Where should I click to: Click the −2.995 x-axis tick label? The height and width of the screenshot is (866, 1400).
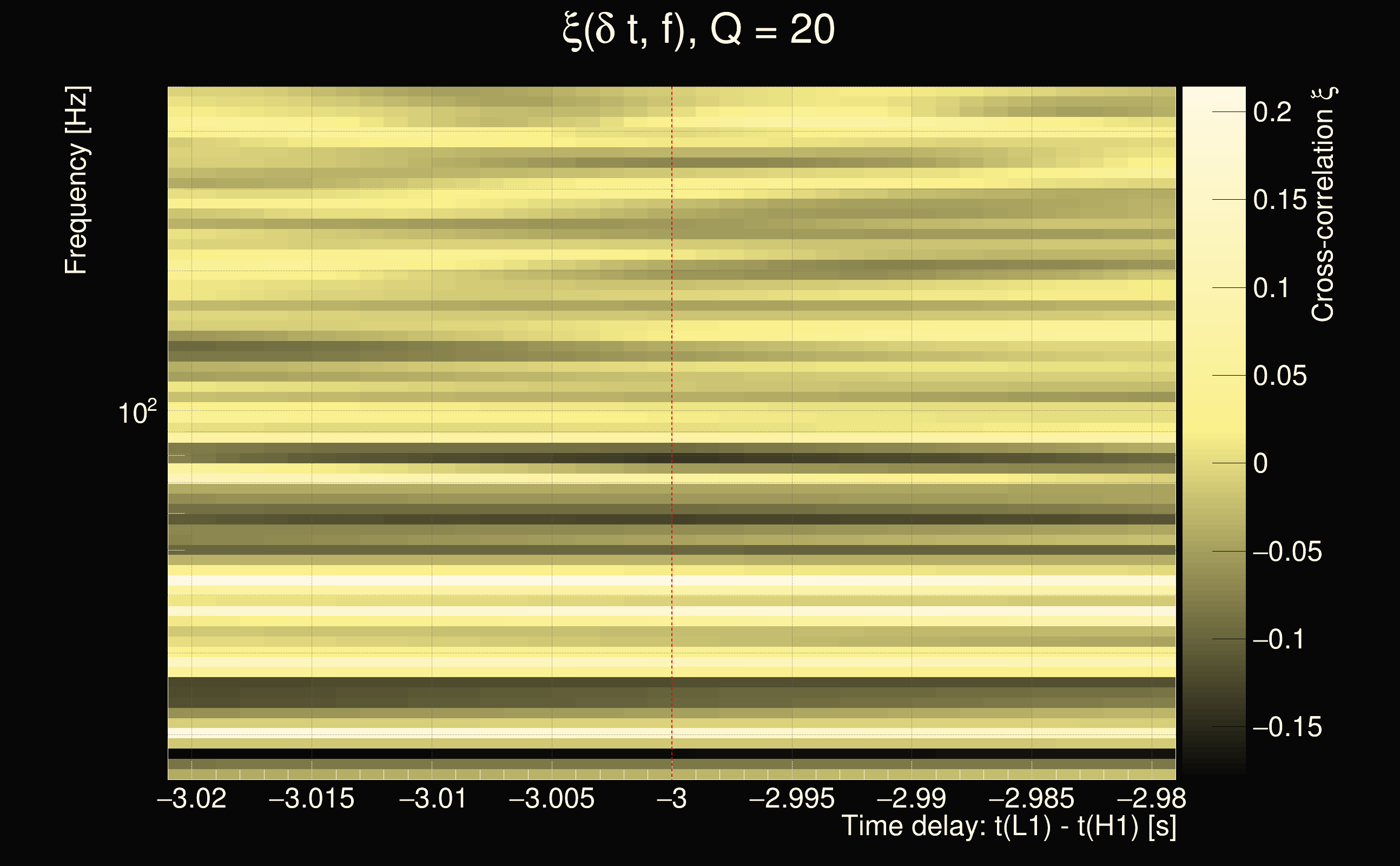click(x=791, y=799)
